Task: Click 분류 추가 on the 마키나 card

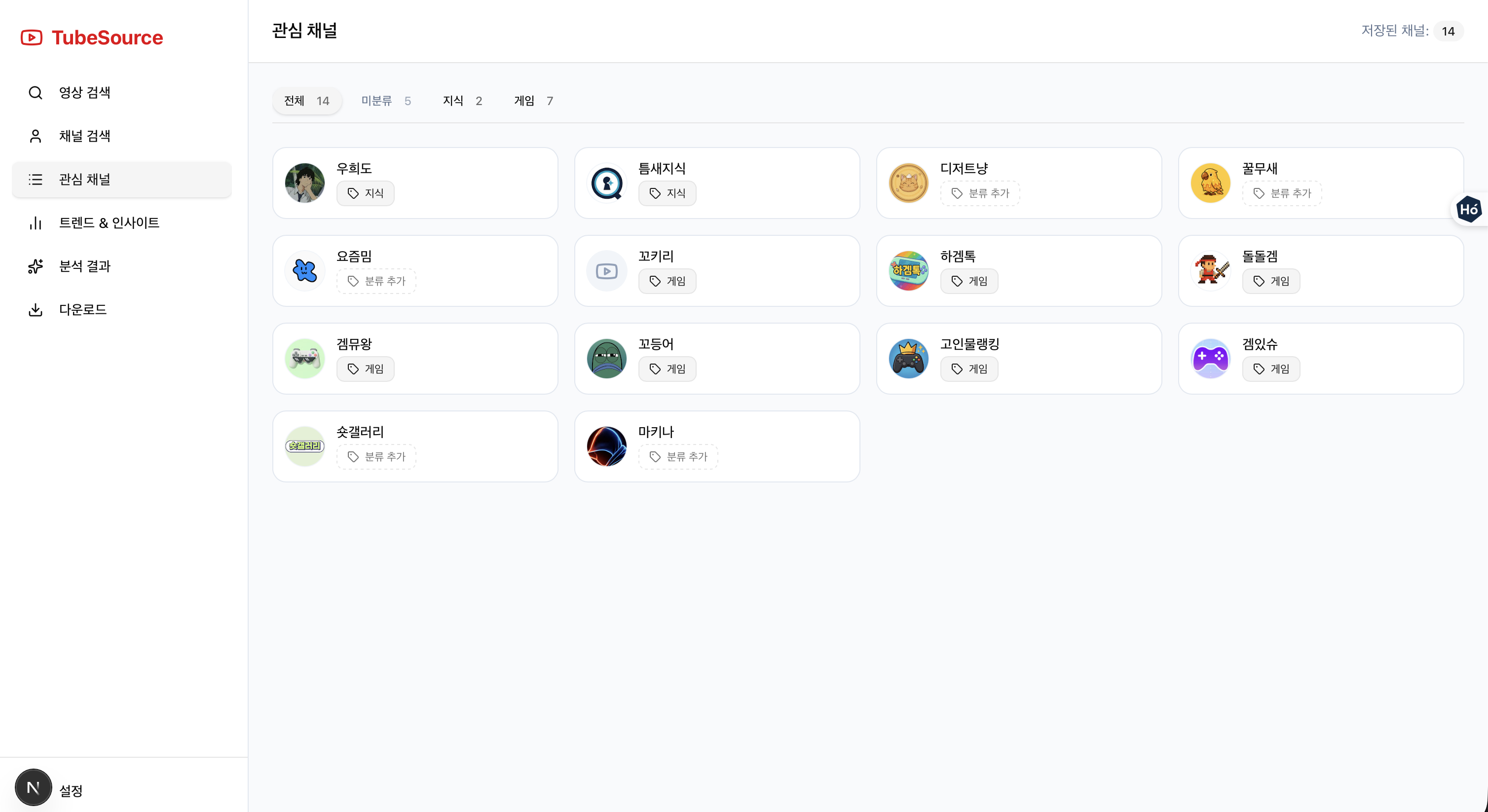Action: tap(678, 456)
